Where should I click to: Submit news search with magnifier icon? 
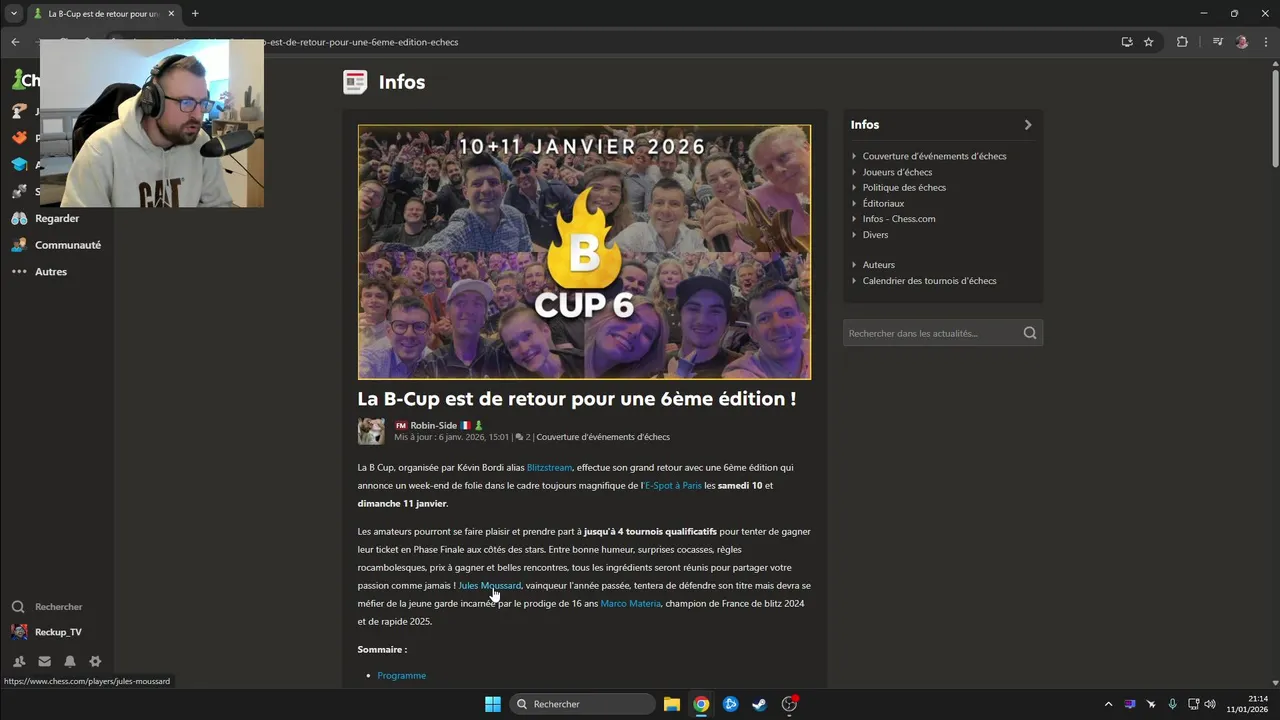(x=1030, y=333)
